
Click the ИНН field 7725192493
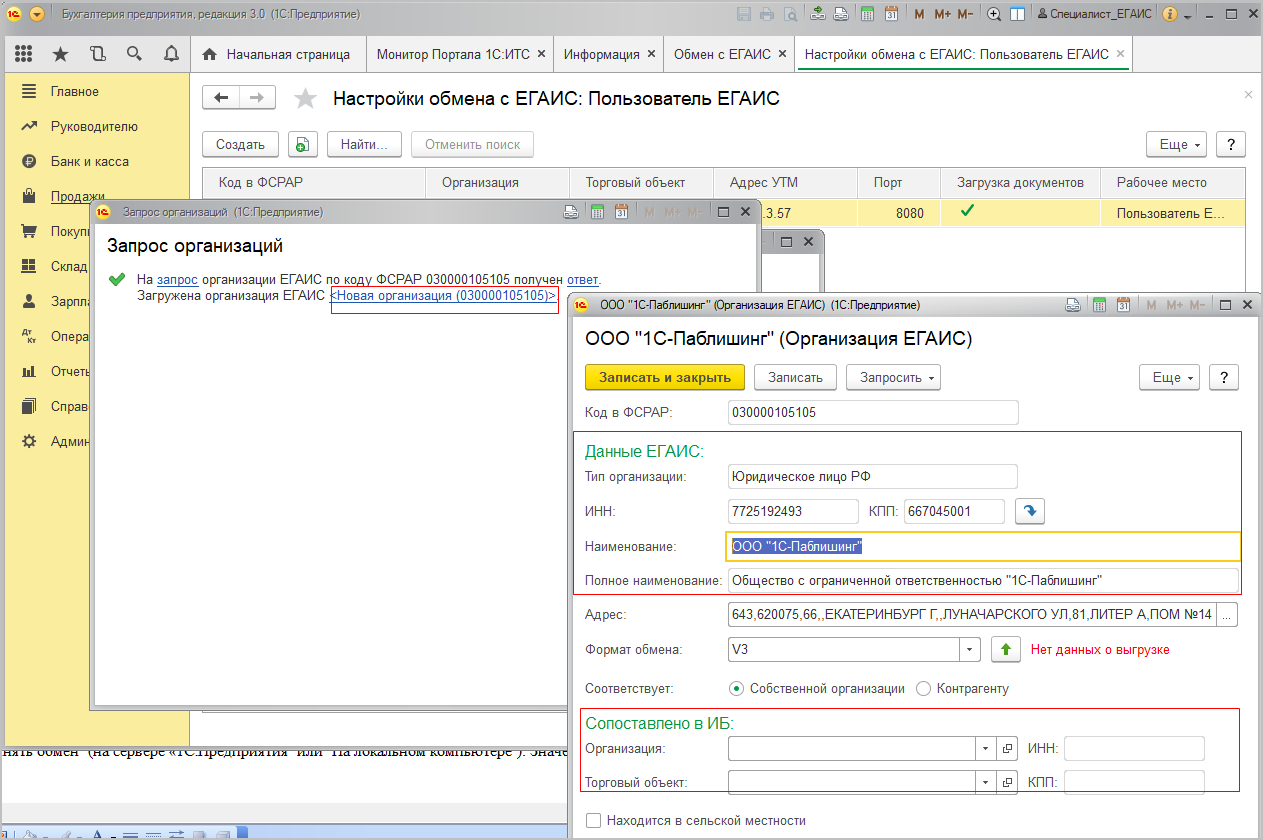[794, 511]
